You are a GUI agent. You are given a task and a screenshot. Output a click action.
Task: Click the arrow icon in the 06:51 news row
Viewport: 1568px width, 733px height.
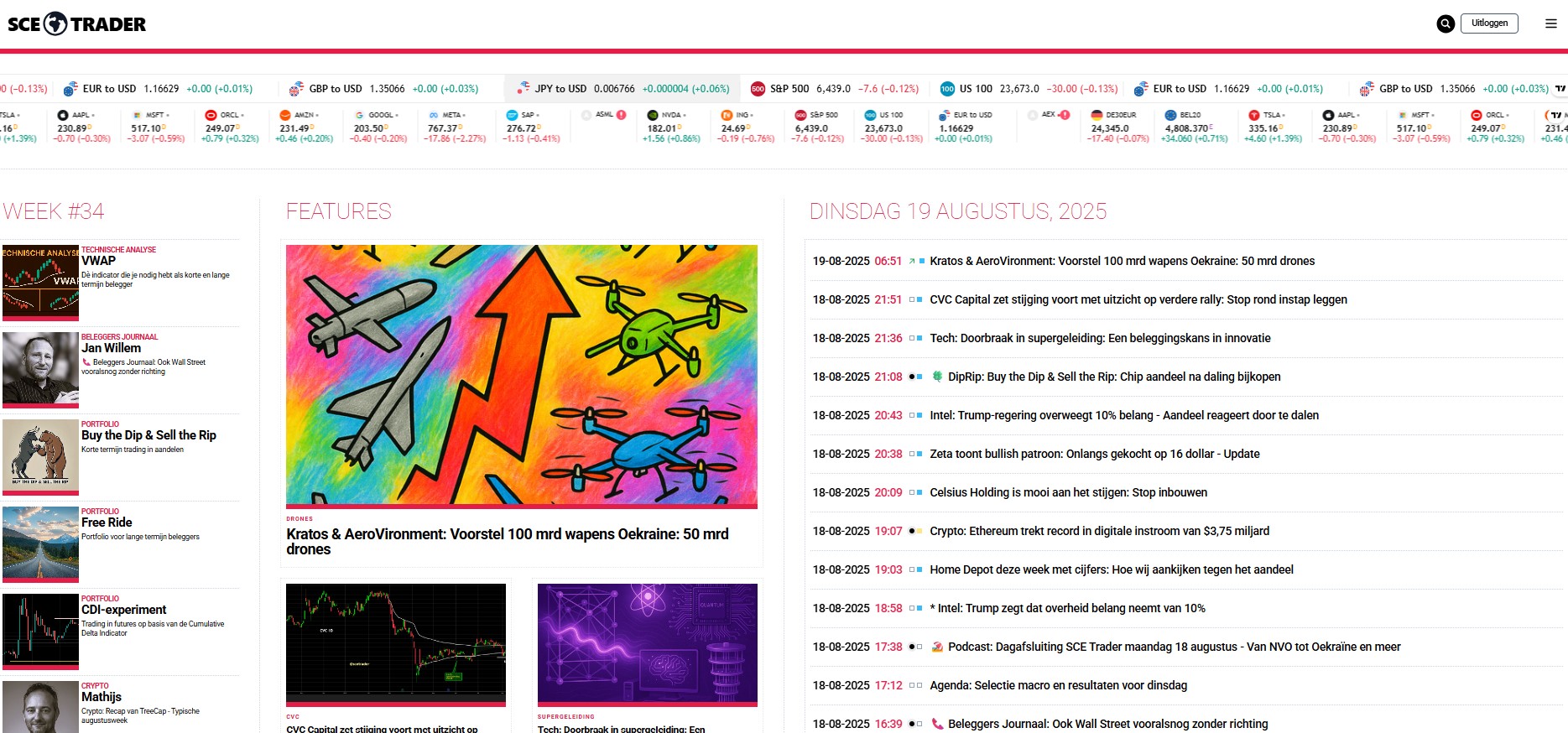[x=912, y=261]
